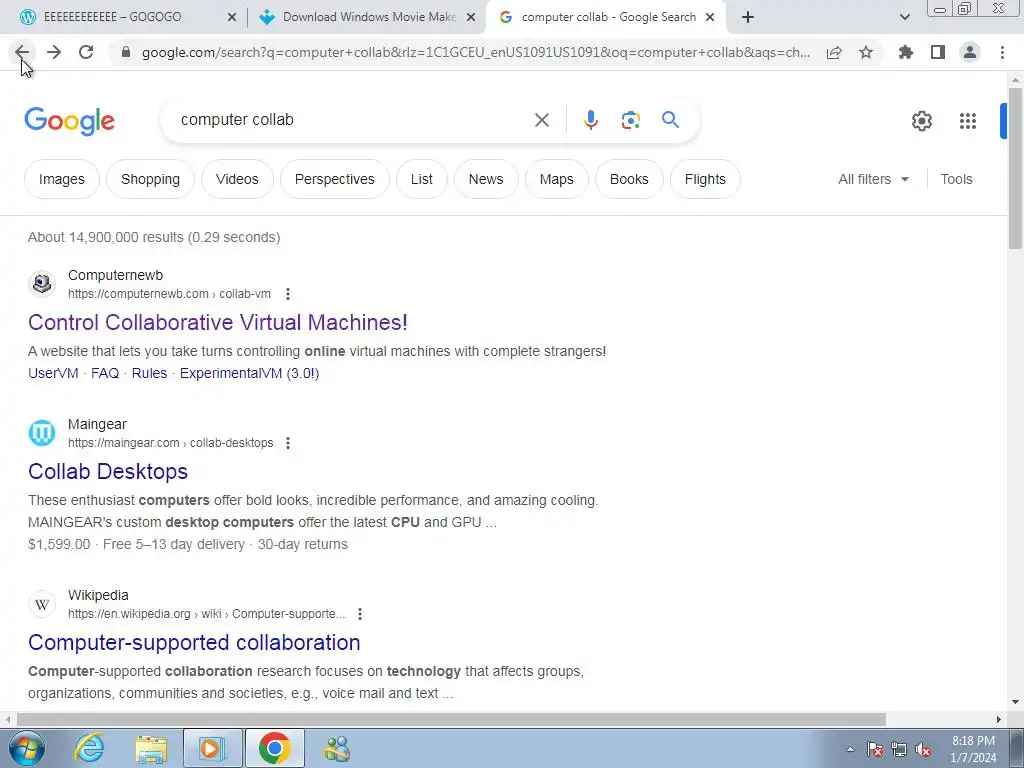Click the horizontal scrollbar thumb

(x=451, y=720)
